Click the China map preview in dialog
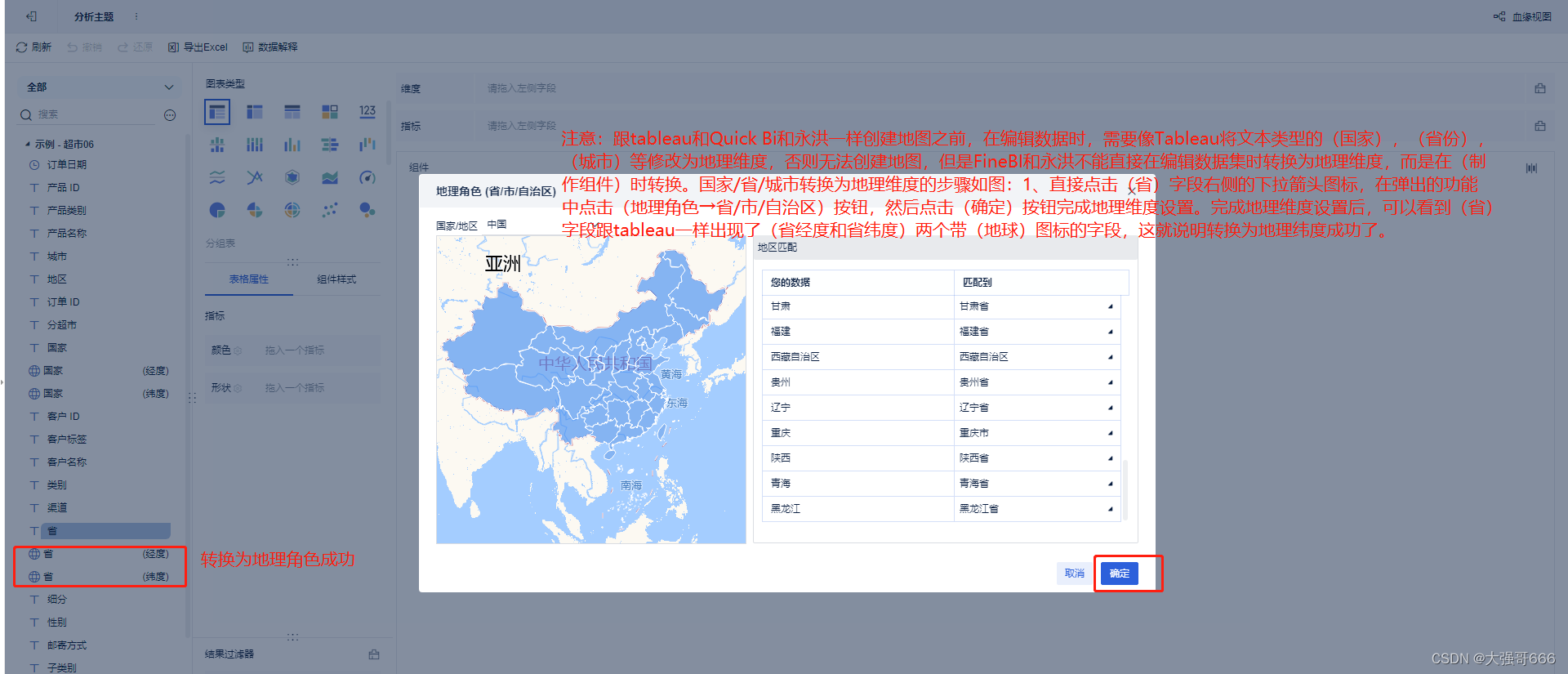Viewport: 1568px width, 674px height. tap(591, 390)
